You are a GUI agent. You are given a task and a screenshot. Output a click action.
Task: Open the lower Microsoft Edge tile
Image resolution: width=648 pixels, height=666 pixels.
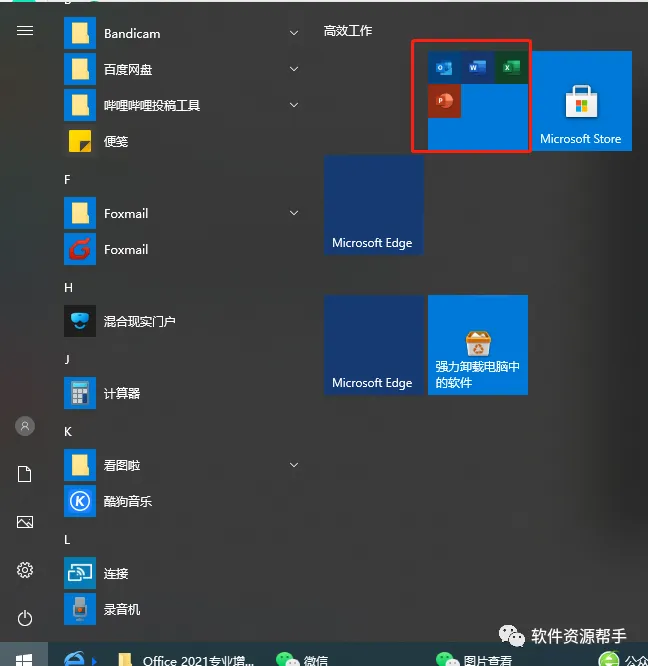[374, 345]
